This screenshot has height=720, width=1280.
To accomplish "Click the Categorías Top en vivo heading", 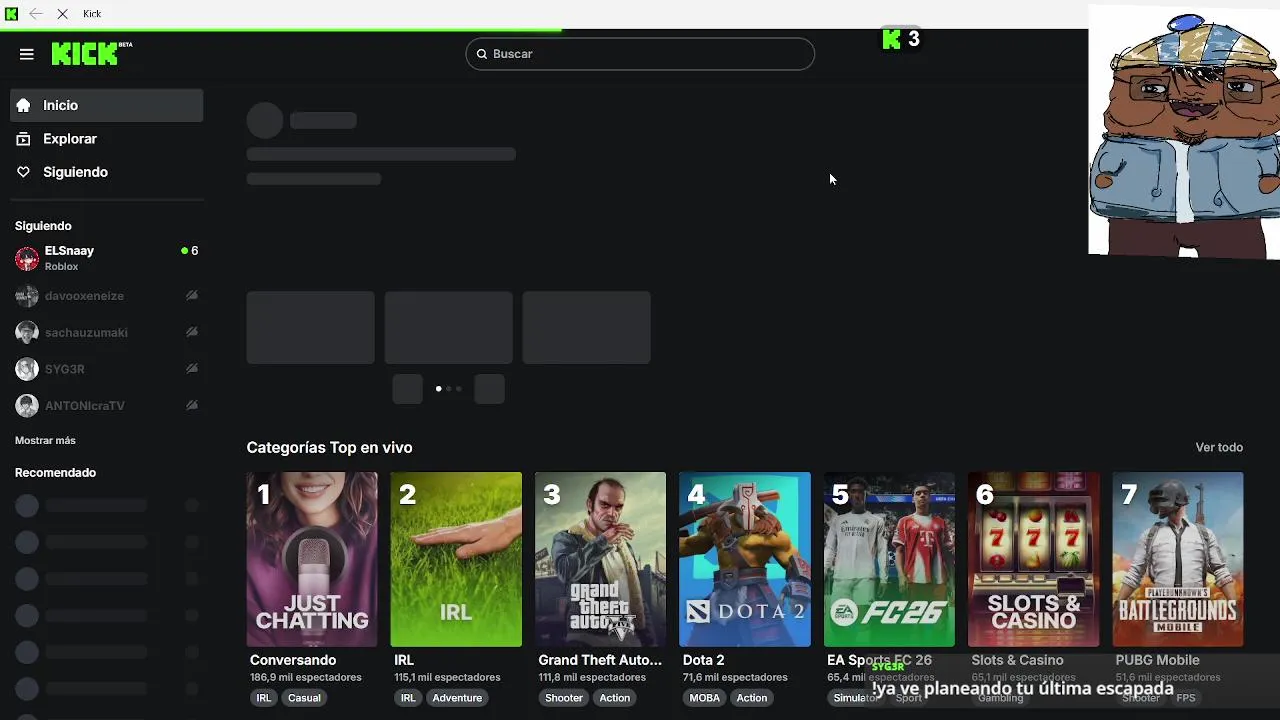I will point(329,447).
